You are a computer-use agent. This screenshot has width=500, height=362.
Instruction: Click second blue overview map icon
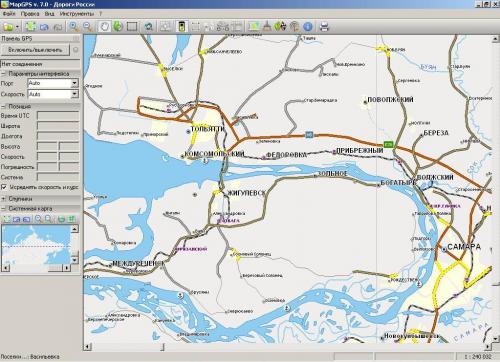coord(16,219)
